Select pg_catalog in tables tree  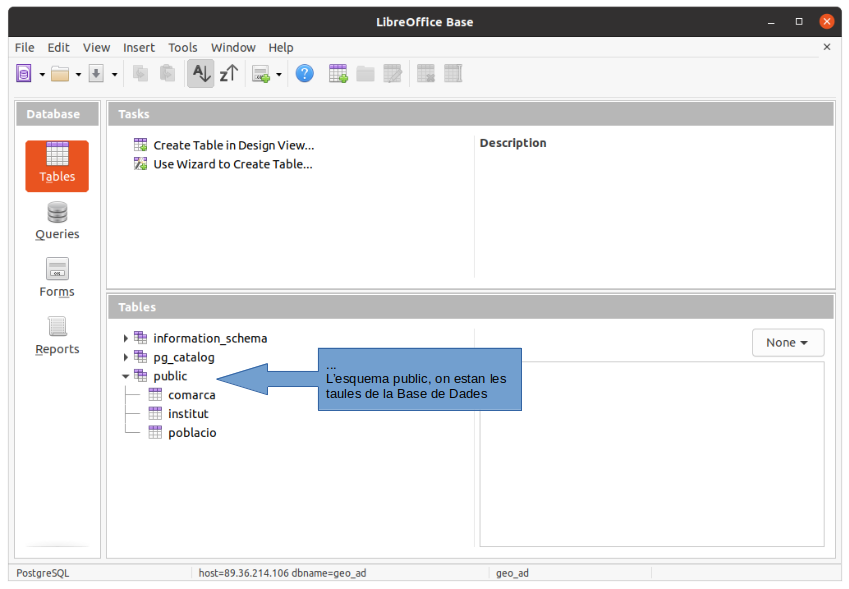[184, 357]
